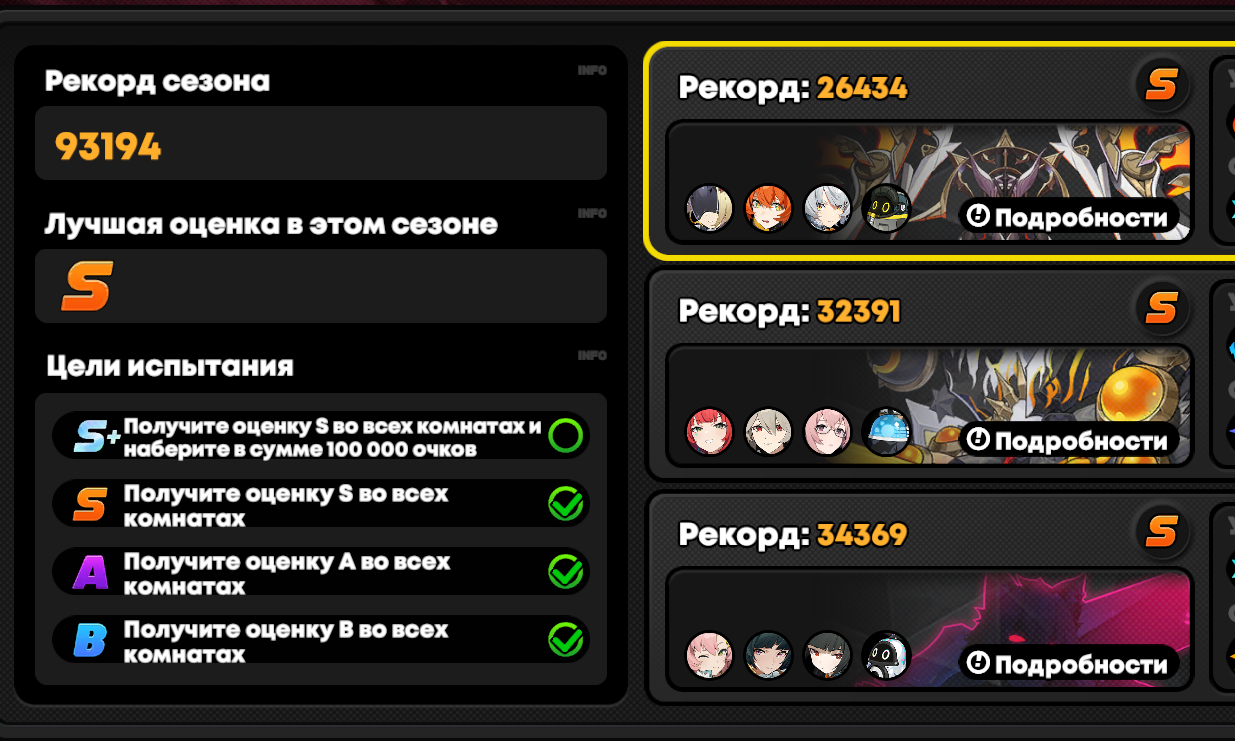Click the white penguin bangboo icon in third team
The image size is (1235, 741).
coord(887,656)
